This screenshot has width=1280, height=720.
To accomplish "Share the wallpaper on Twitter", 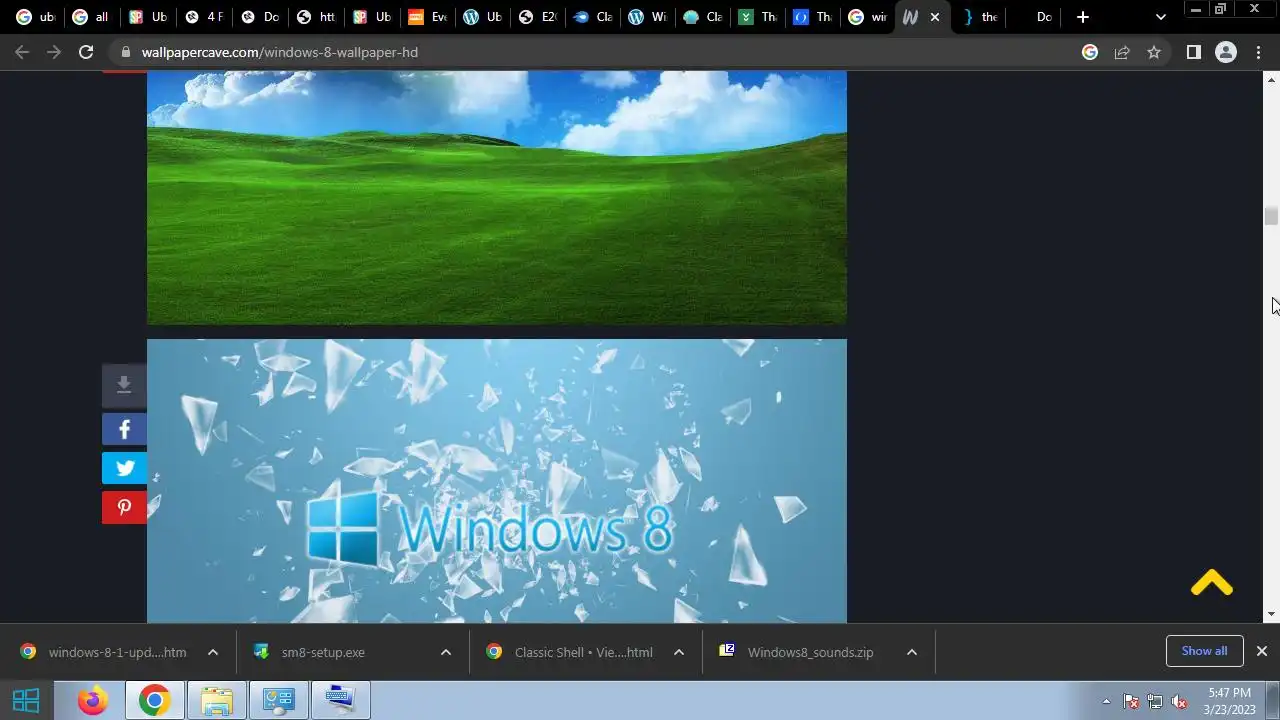I will point(124,468).
